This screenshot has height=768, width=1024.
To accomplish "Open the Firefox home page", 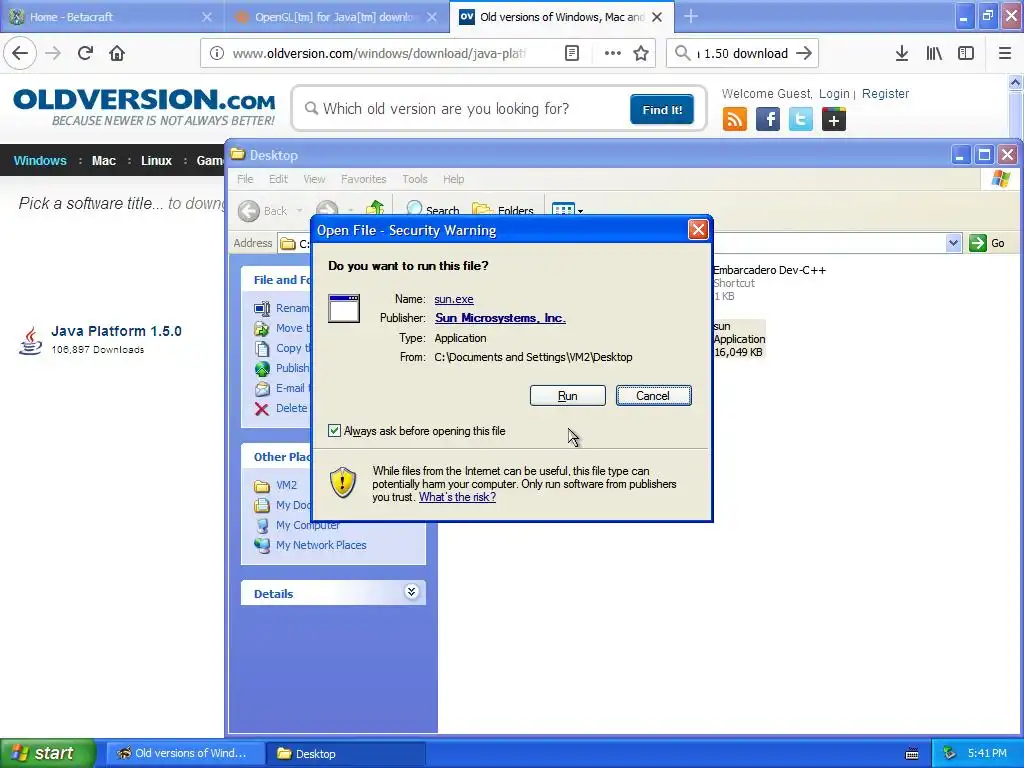I will coord(117,53).
